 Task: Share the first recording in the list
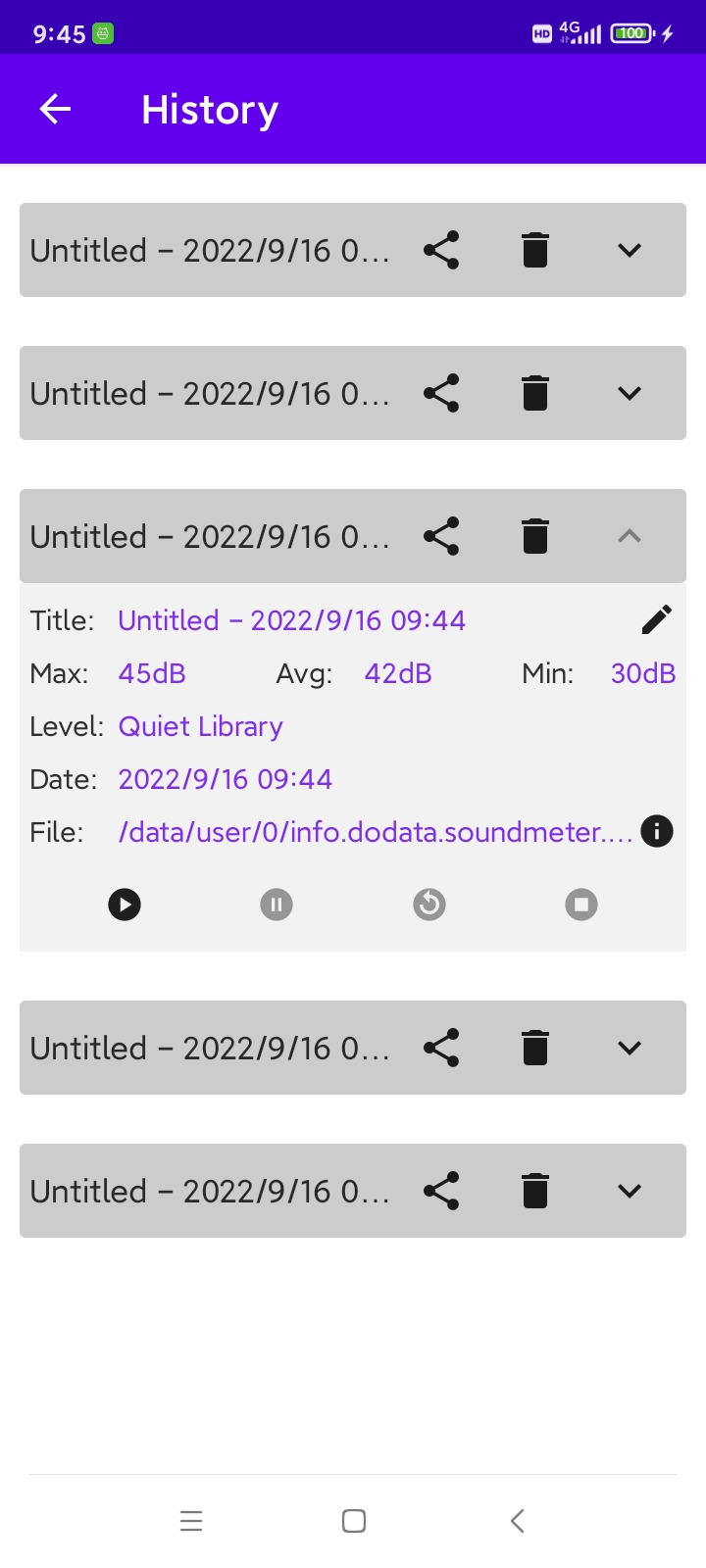441,250
